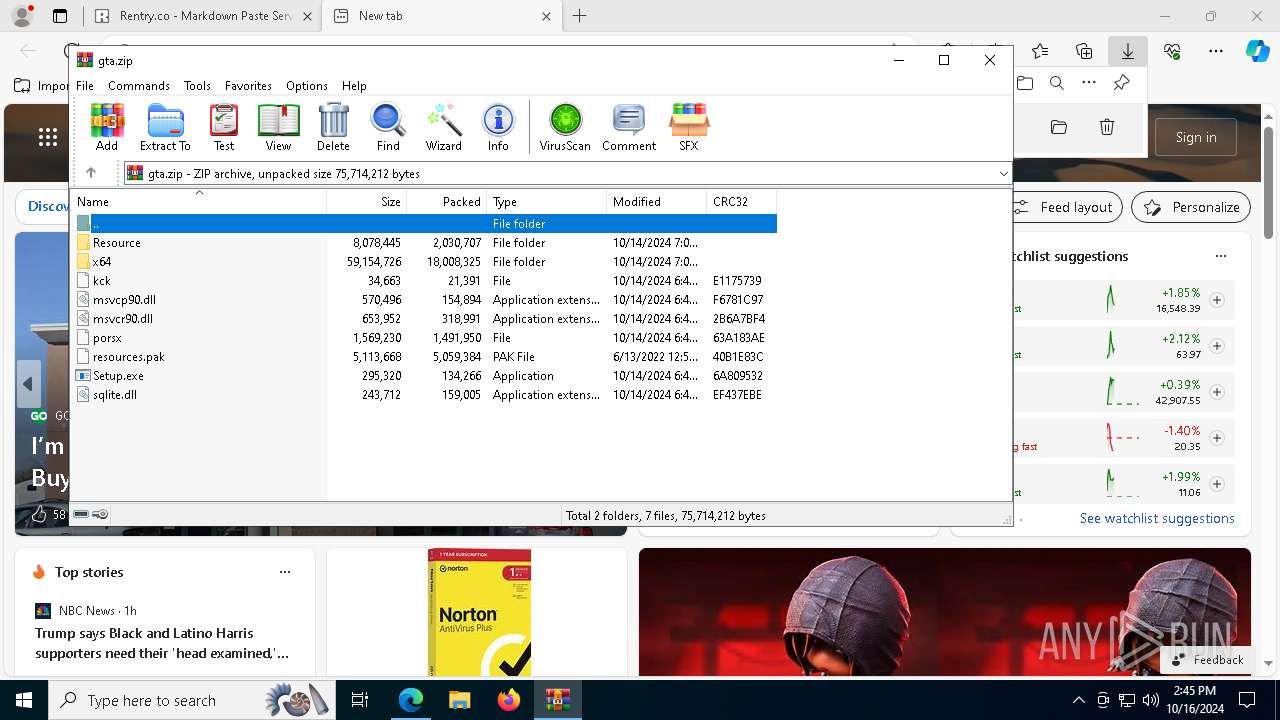Screen dimensions: 1280x720
Task: Click the Add toolbar icon in WinRAR
Action: pos(107,127)
